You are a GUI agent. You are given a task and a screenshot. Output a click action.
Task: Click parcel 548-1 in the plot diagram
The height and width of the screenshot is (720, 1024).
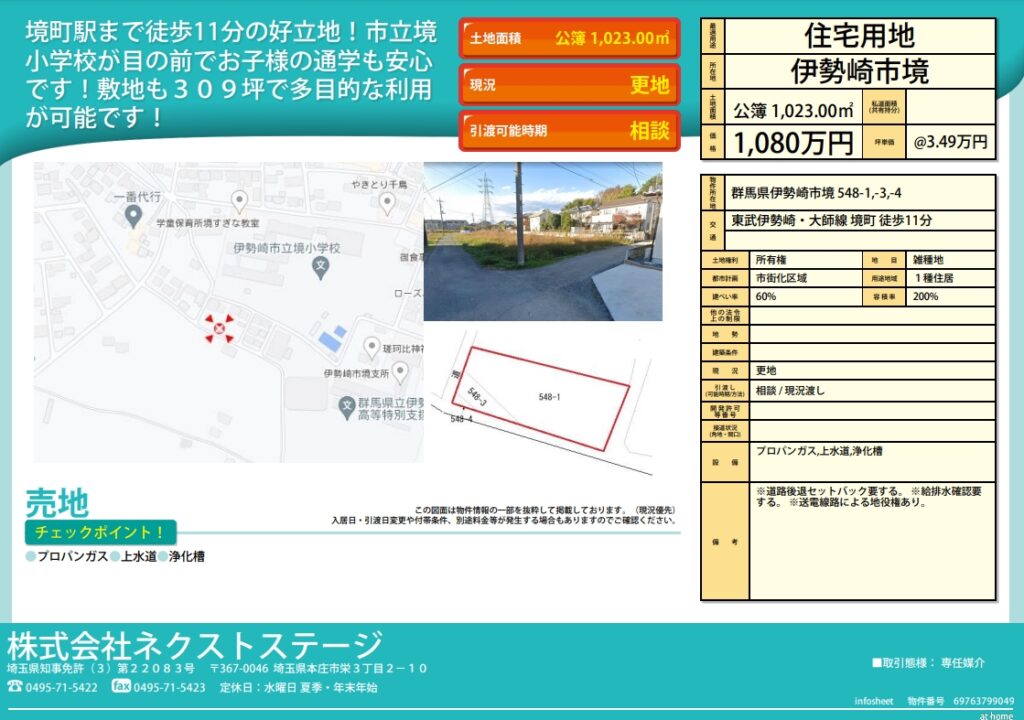pyautogui.click(x=549, y=397)
